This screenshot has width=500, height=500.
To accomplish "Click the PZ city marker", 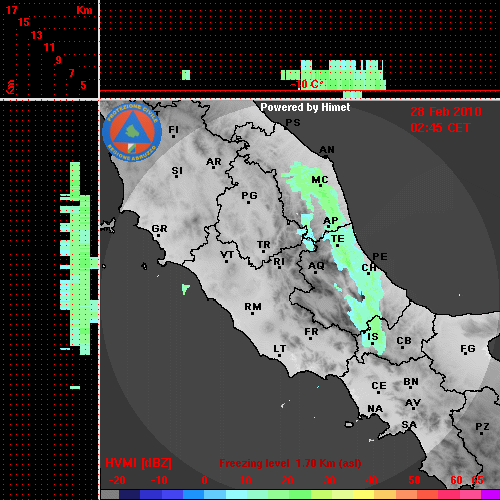I will point(481,433).
